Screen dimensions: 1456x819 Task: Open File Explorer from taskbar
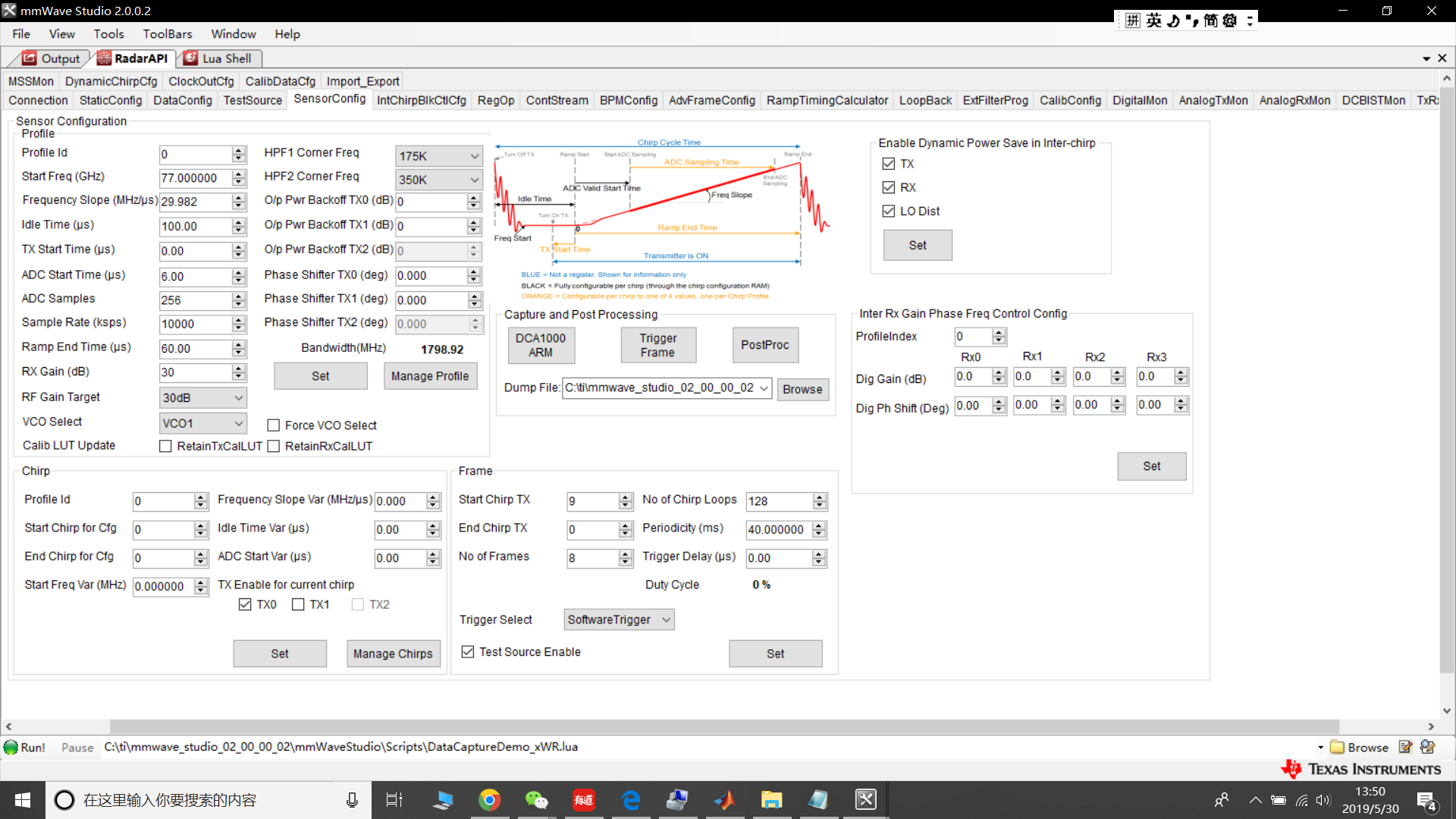point(772,800)
